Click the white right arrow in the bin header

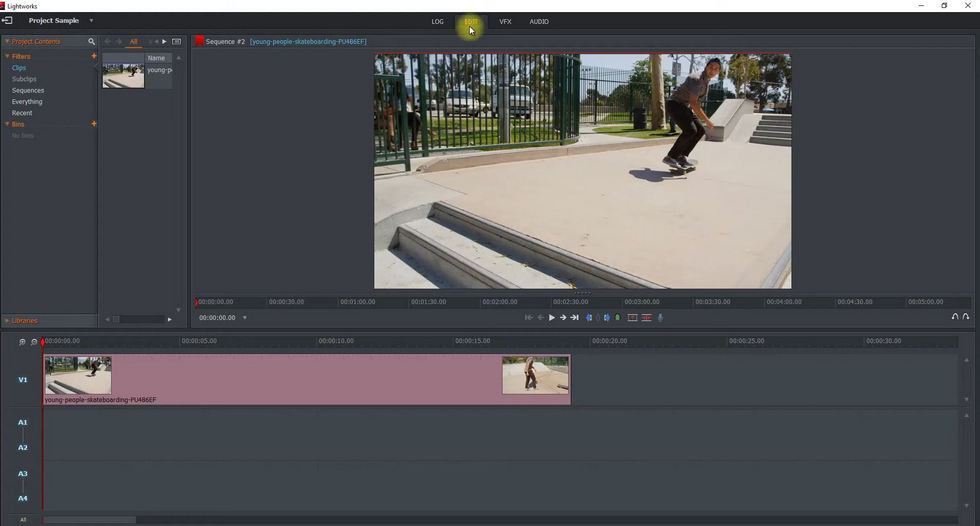point(164,41)
